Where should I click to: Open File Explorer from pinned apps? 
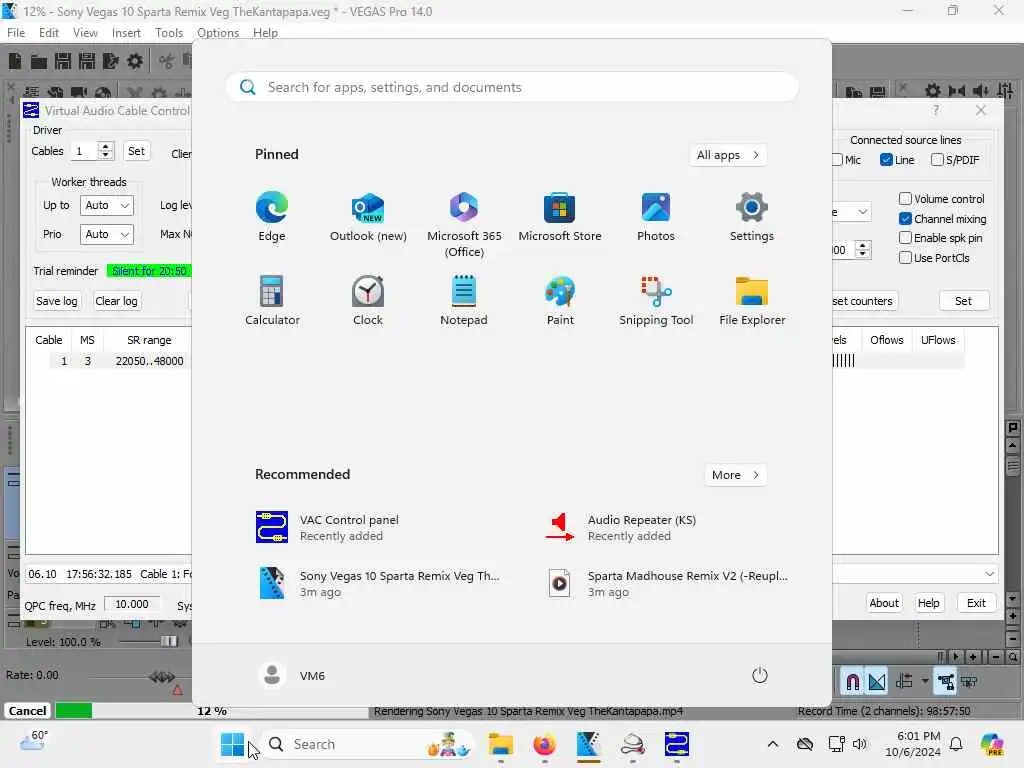click(752, 300)
